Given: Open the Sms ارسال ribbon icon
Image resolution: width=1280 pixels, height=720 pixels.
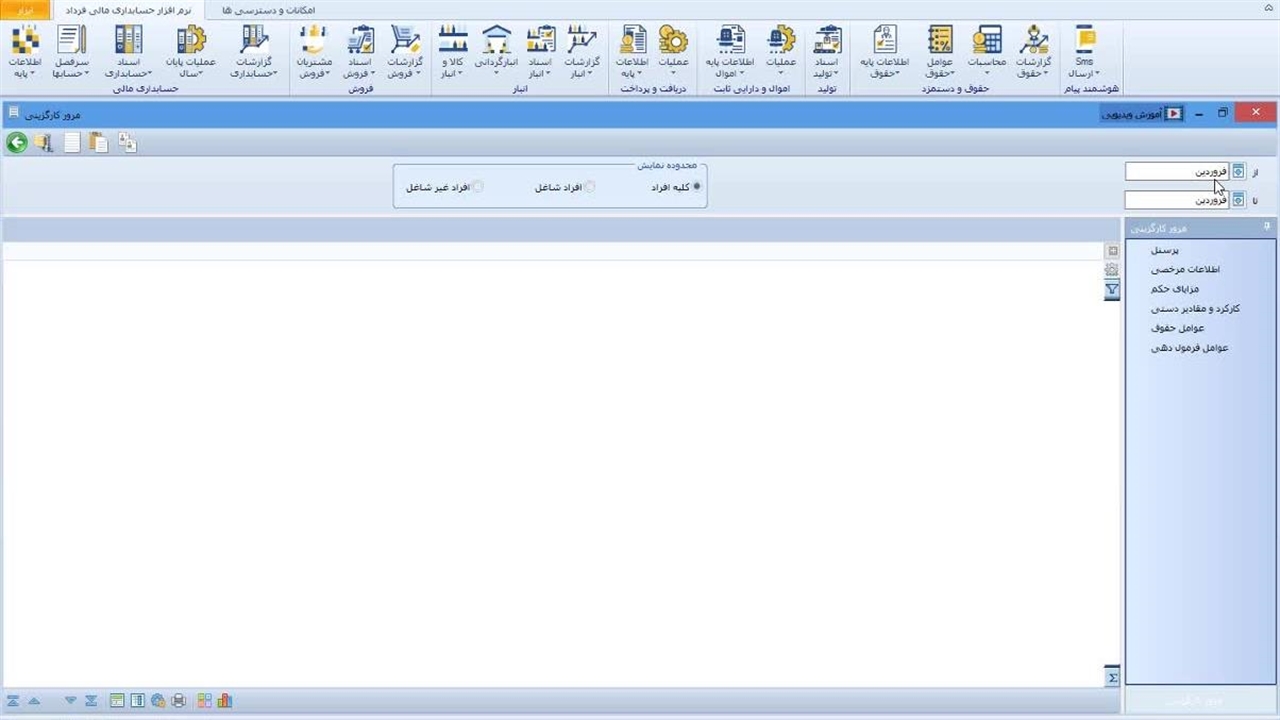Looking at the screenshot, I should [1084, 53].
